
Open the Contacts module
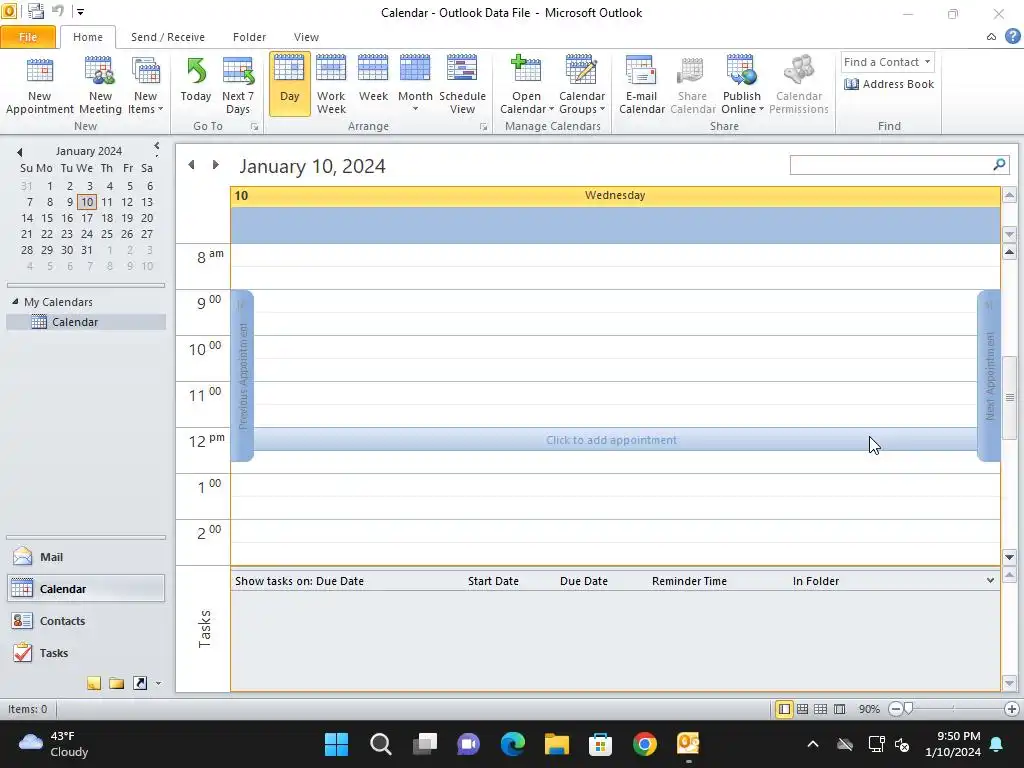86,621
